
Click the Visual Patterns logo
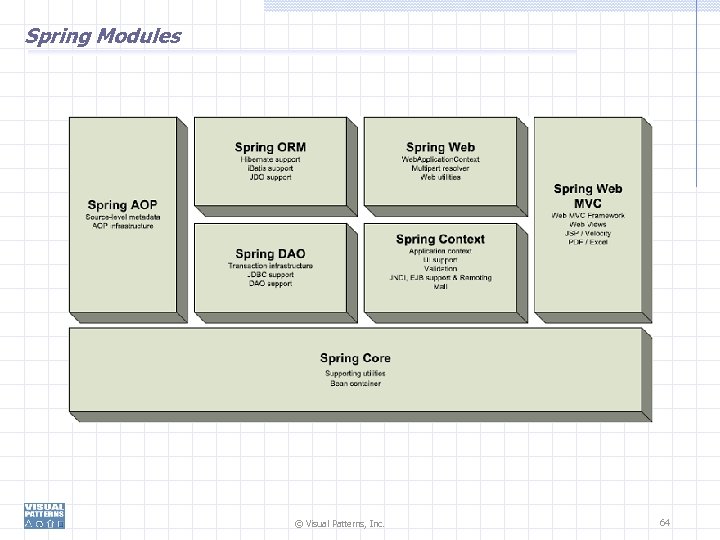45,516
